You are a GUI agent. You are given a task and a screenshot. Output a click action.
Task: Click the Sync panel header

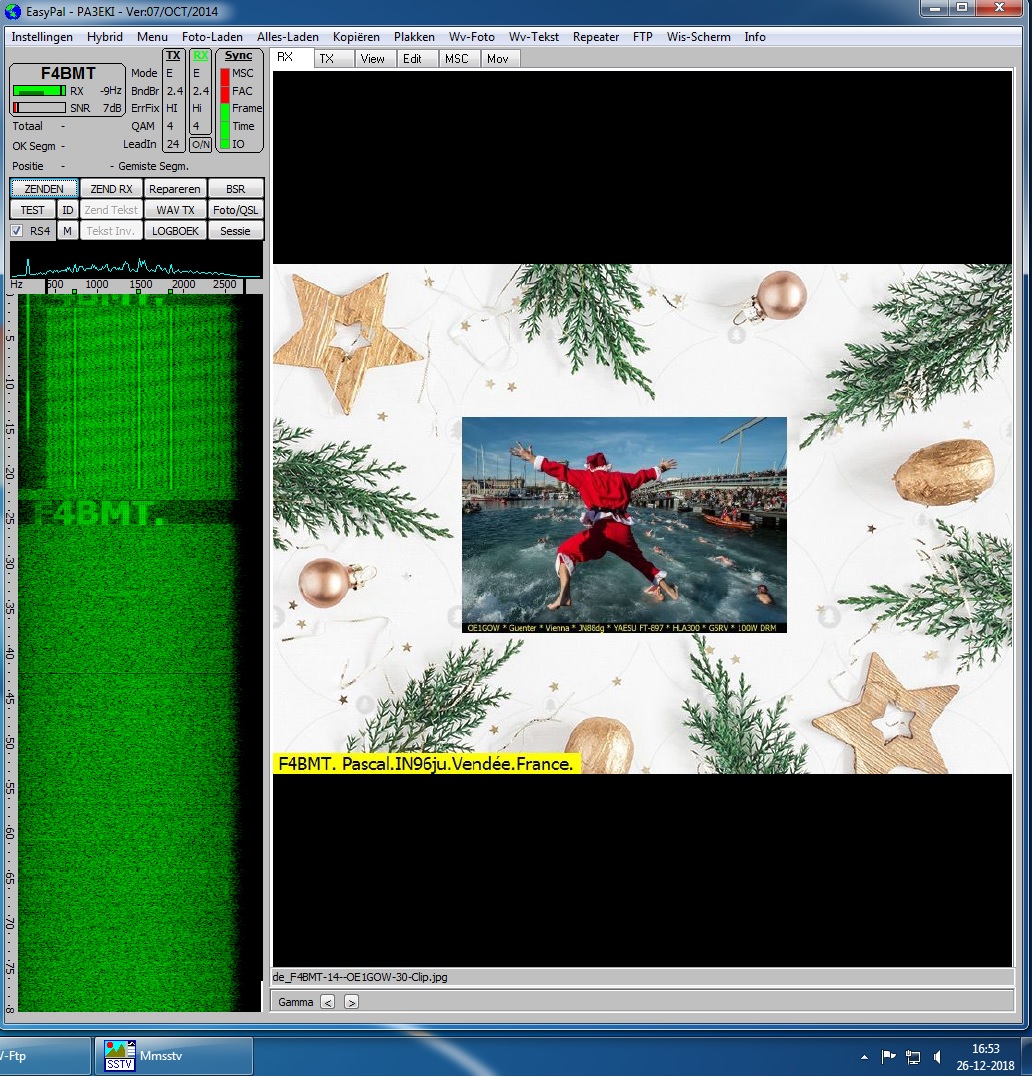tap(238, 56)
